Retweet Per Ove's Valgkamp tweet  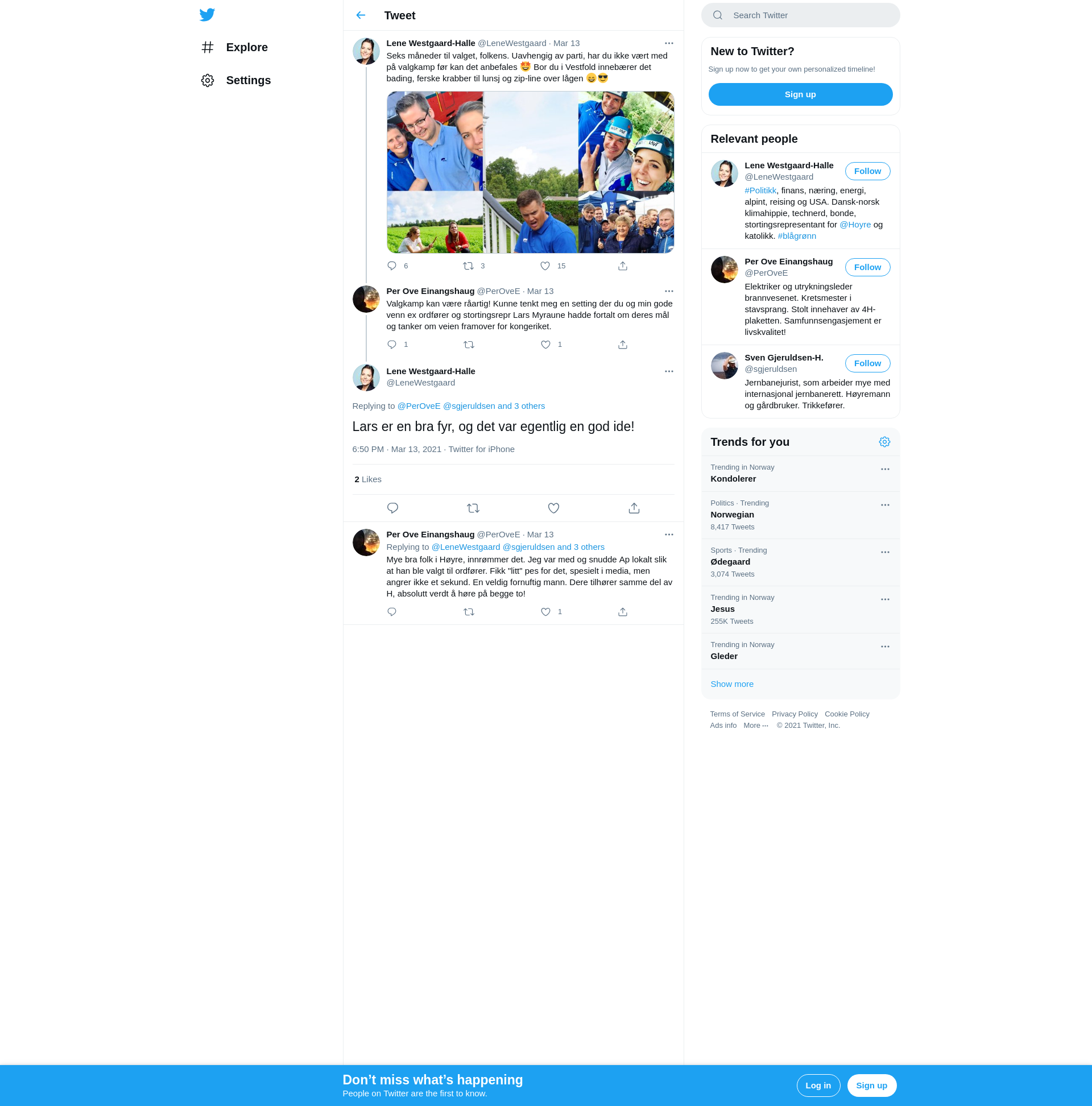[469, 345]
